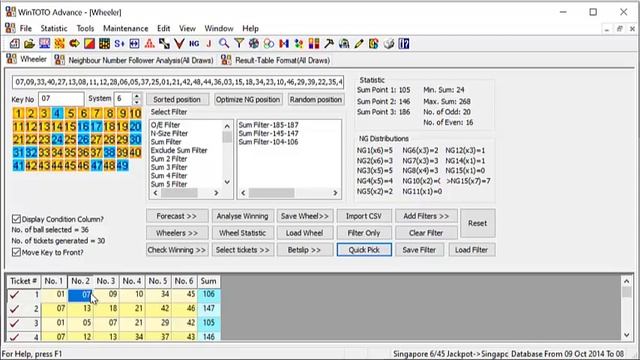Click the orange puzzle pattern toolbar icon
Image resolution: width=640 pixels, height=360 pixels.
coord(59,44)
